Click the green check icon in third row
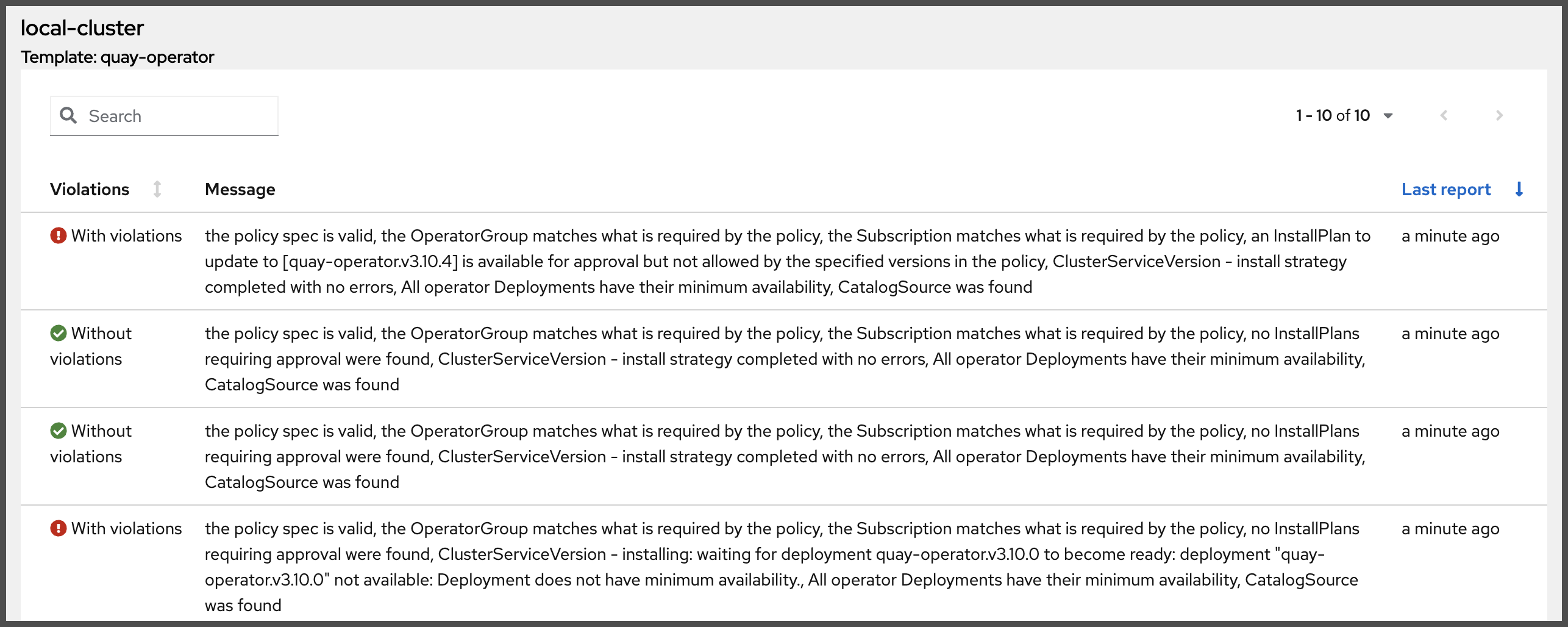 pos(59,431)
